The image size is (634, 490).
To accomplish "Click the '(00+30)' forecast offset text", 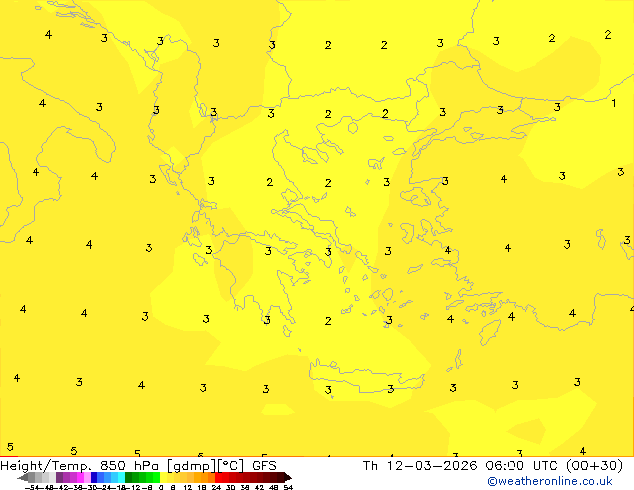I will click(x=594, y=466).
